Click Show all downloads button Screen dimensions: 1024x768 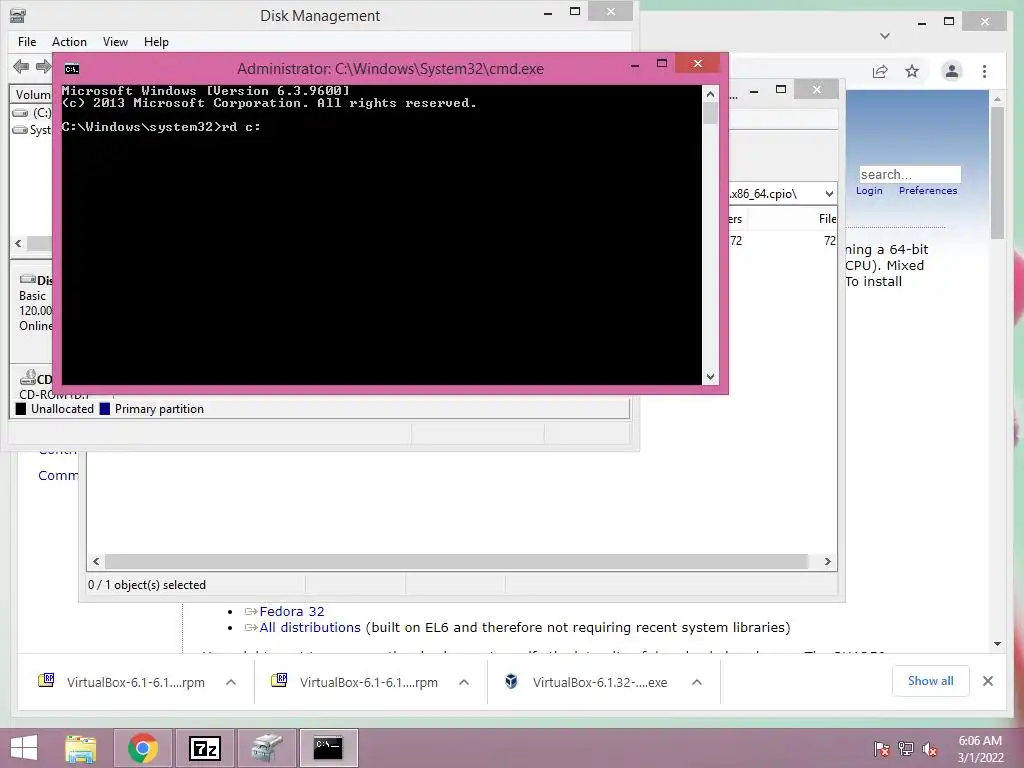pos(931,681)
